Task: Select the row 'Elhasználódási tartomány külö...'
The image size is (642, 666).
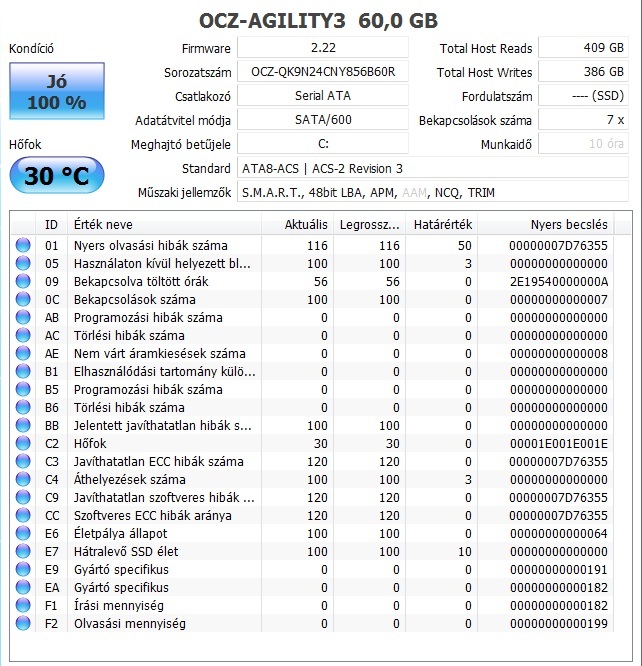Action: point(312,371)
